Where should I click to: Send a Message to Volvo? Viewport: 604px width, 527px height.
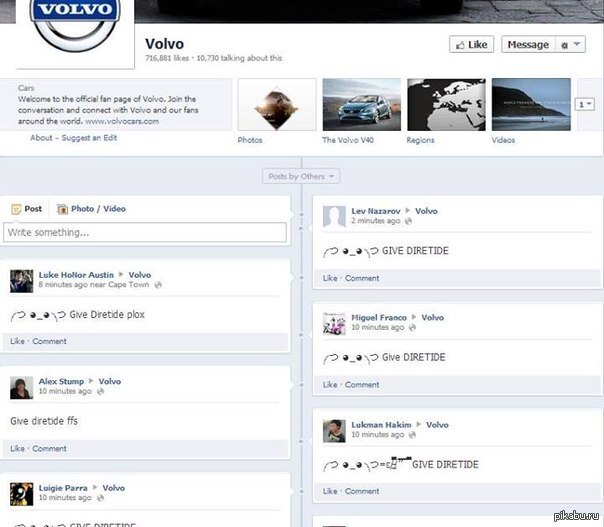tap(528, 45)
